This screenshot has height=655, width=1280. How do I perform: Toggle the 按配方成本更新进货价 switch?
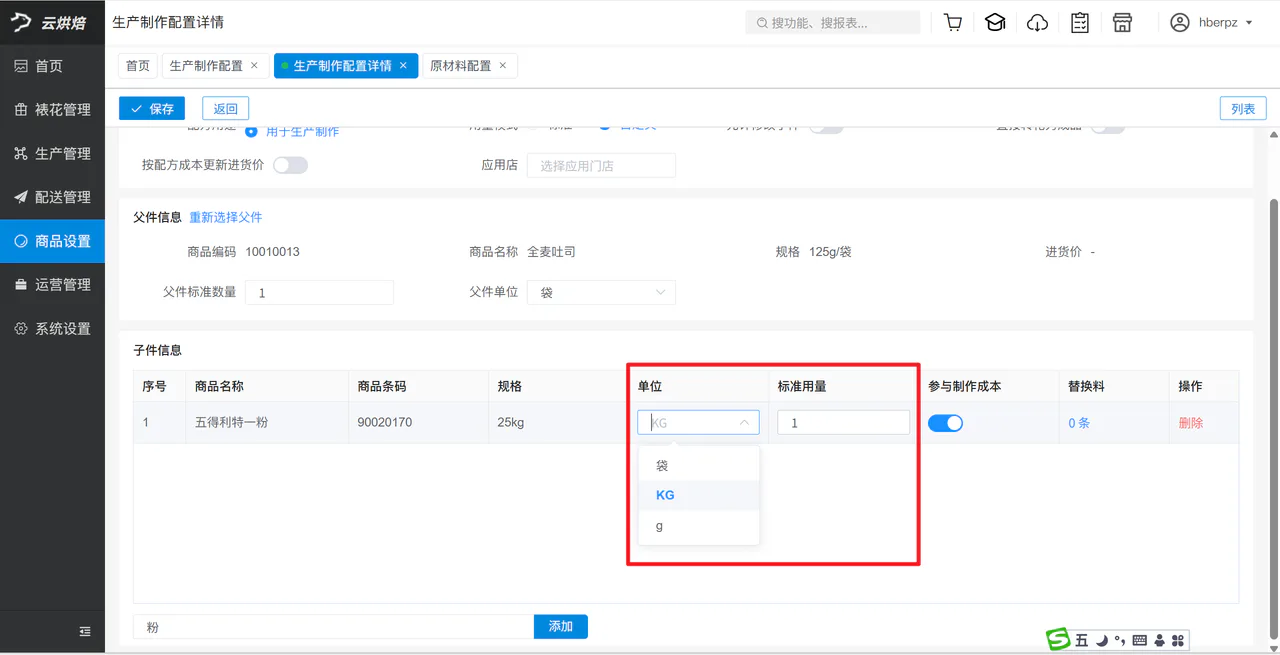[x=290, y=165]
